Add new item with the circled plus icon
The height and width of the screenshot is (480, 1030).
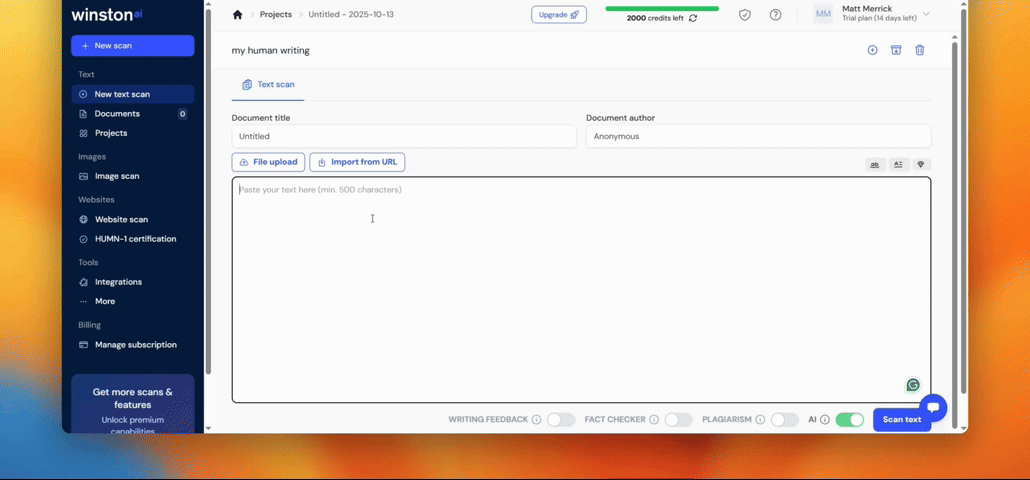pos(872,50)
